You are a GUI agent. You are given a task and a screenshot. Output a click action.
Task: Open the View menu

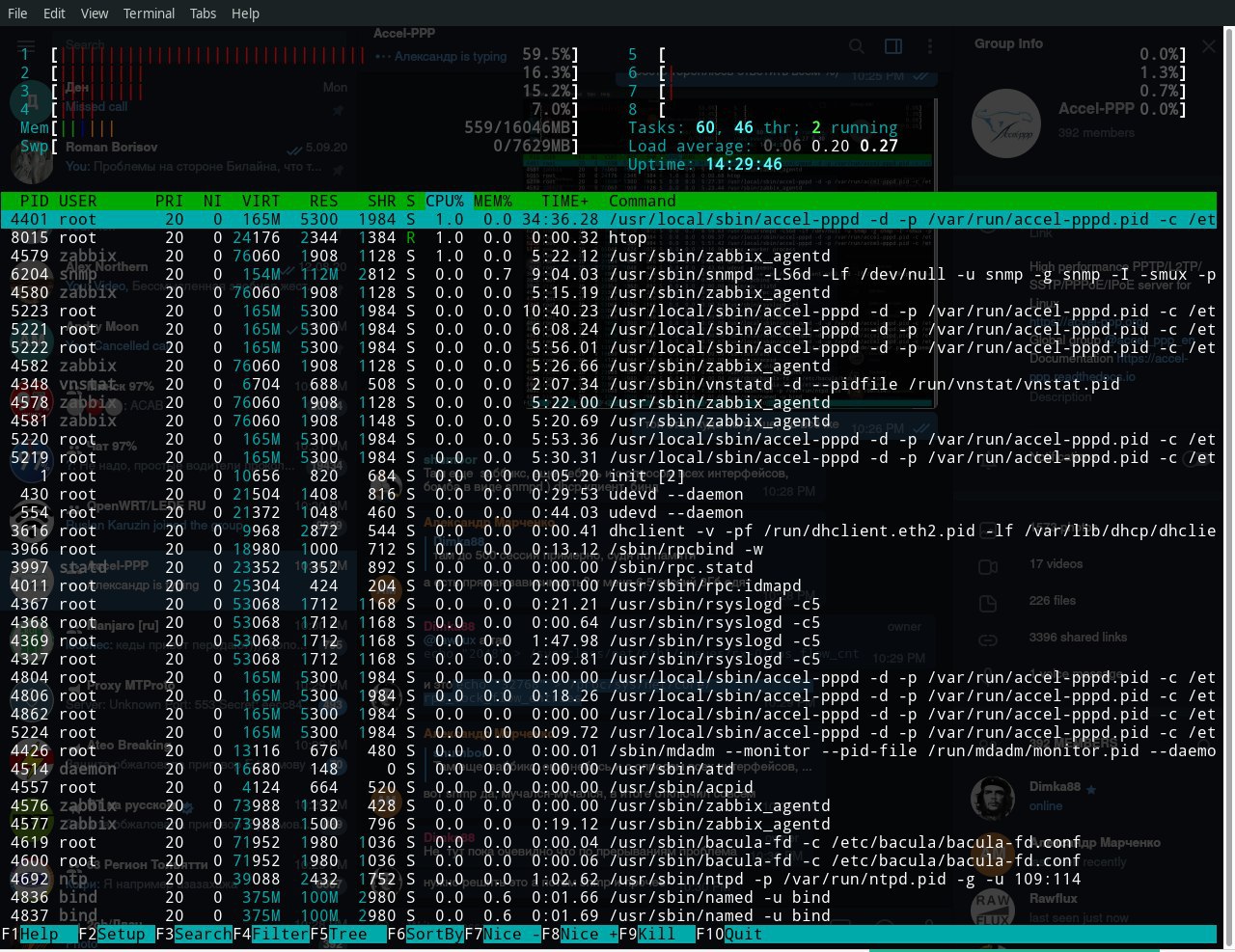95,14
